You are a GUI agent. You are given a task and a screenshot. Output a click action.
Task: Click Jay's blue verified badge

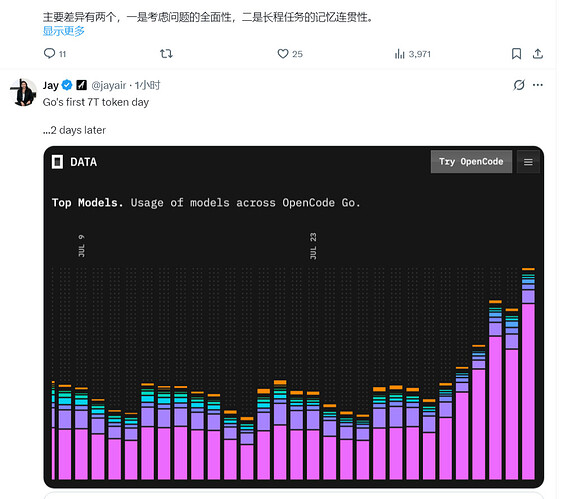67,85
